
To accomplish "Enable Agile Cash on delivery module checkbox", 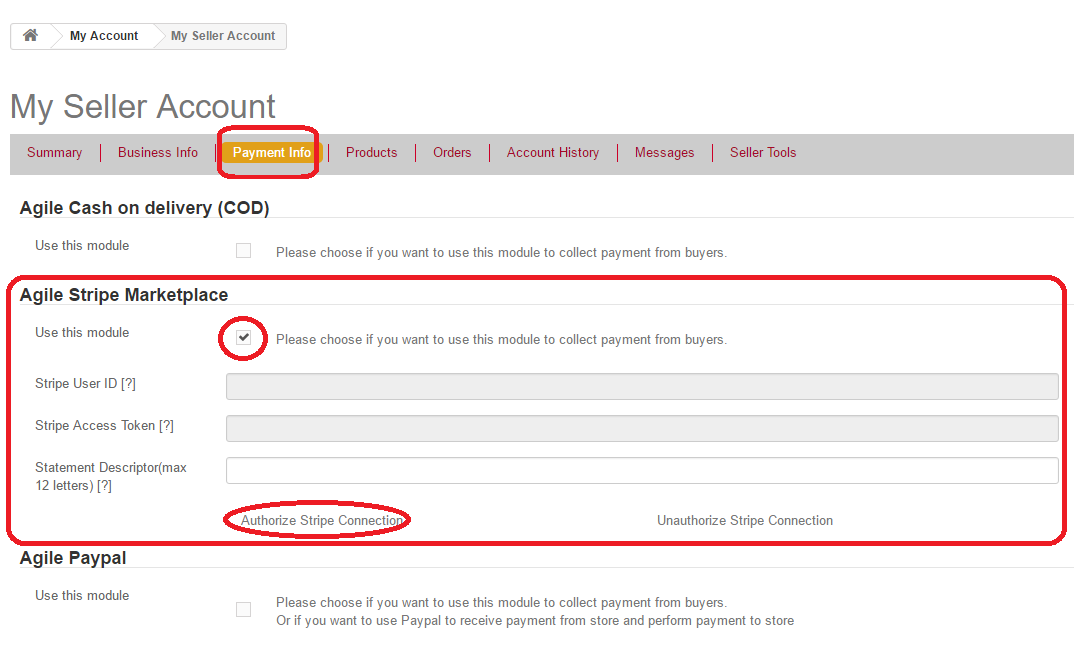I will [243, 251].
